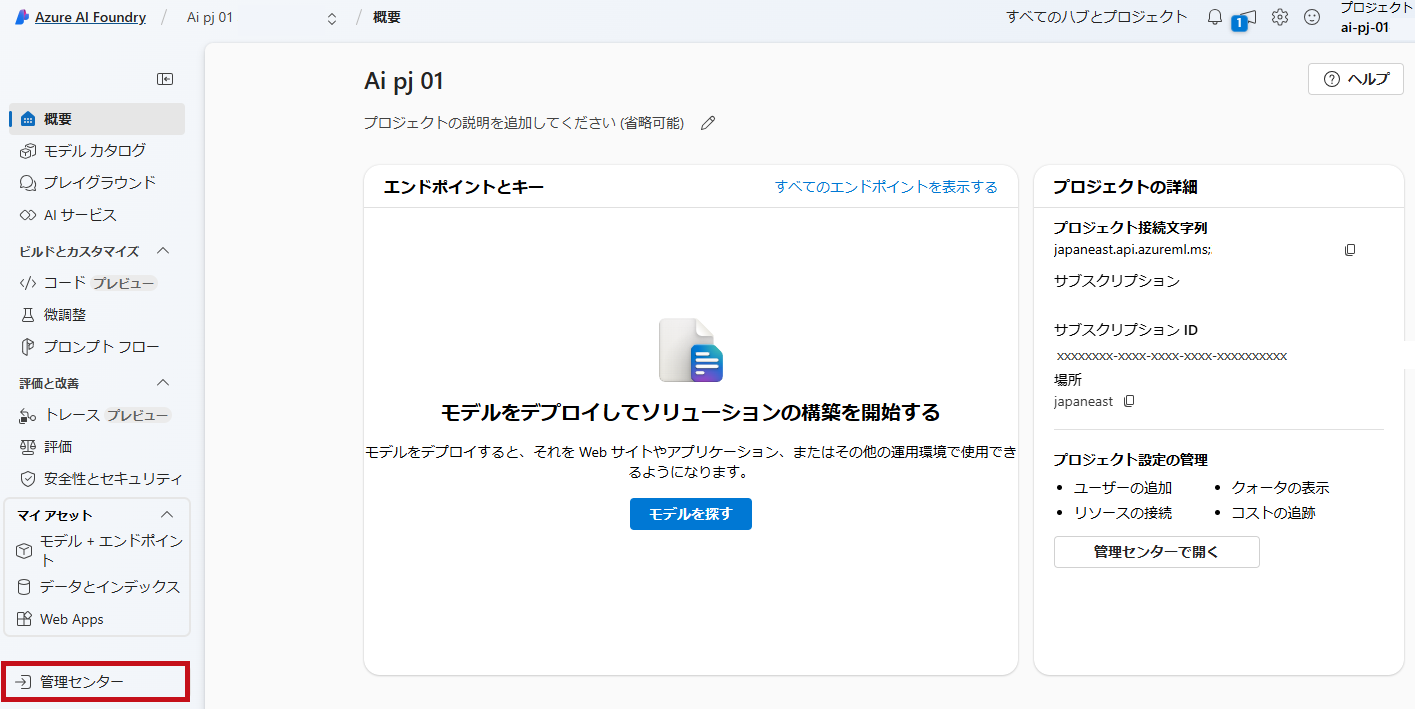The image size is (1415, 709).
Task: Copy the japaneast location value
Action: pos(1129,401)
